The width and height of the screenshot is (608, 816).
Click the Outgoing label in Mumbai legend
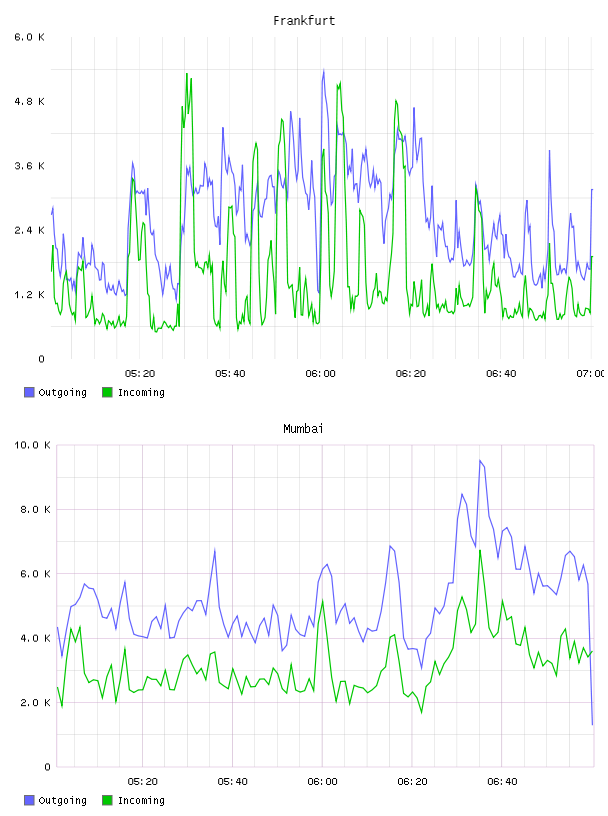62,801
